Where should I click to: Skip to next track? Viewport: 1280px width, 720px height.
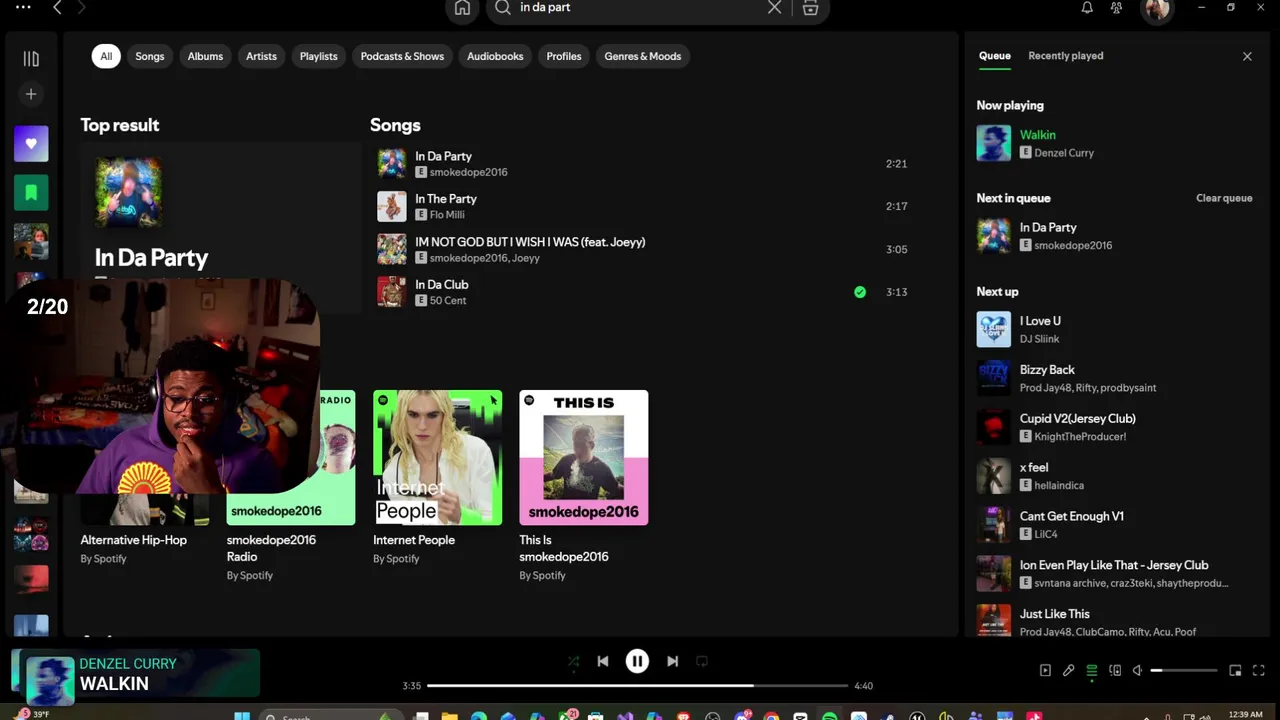pos(672,661)
